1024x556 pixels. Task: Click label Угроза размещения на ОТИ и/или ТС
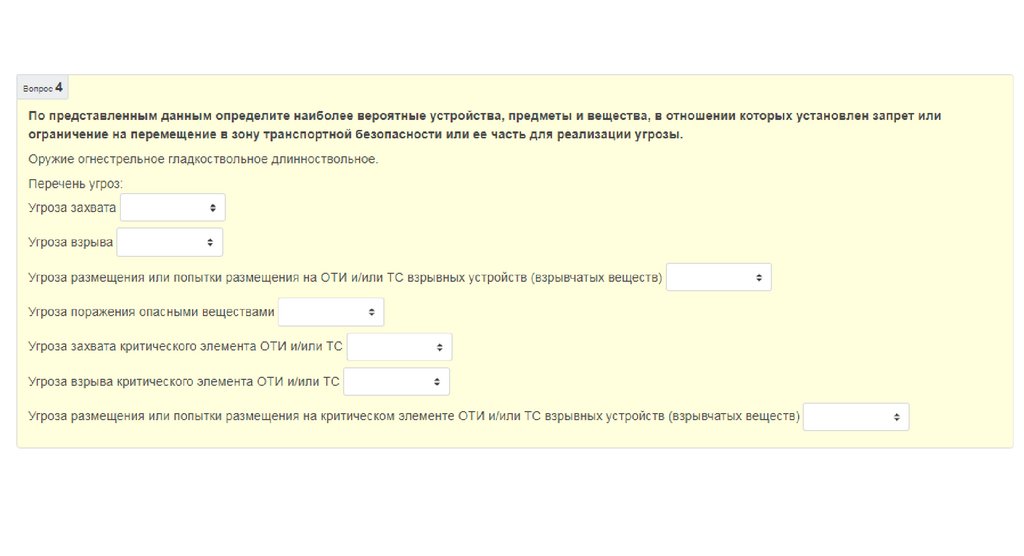345,278
